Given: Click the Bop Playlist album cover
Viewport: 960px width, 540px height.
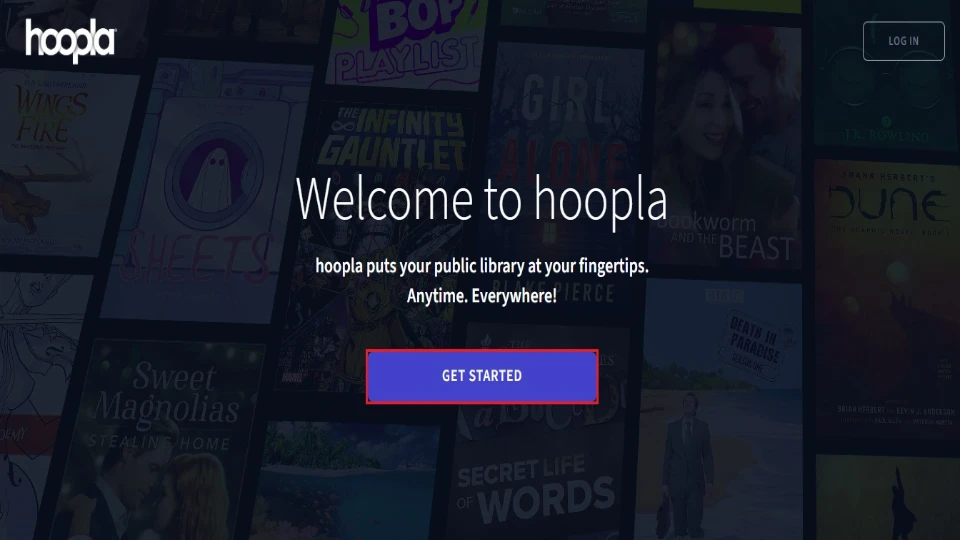Looking at the screenshot, I should [407, 43].
